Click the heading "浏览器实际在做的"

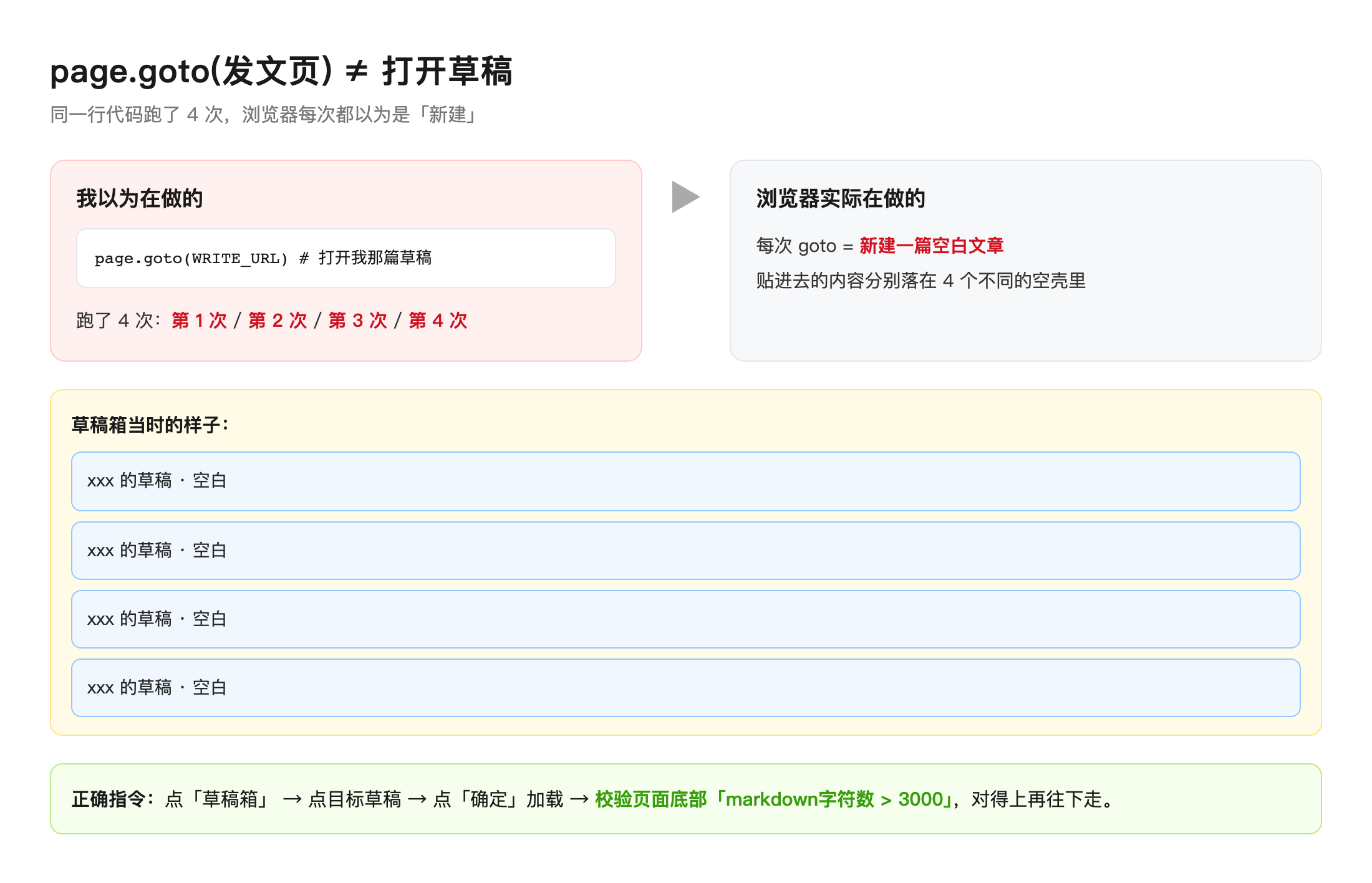841,198
